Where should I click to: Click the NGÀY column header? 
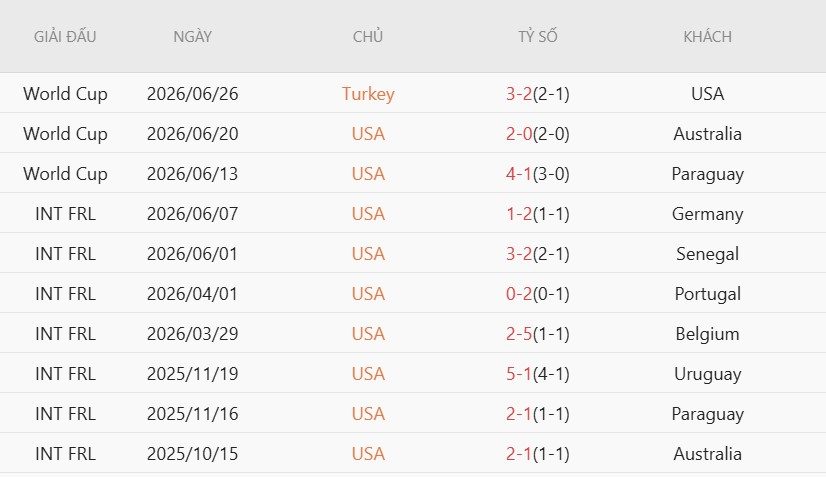[192, 36]
